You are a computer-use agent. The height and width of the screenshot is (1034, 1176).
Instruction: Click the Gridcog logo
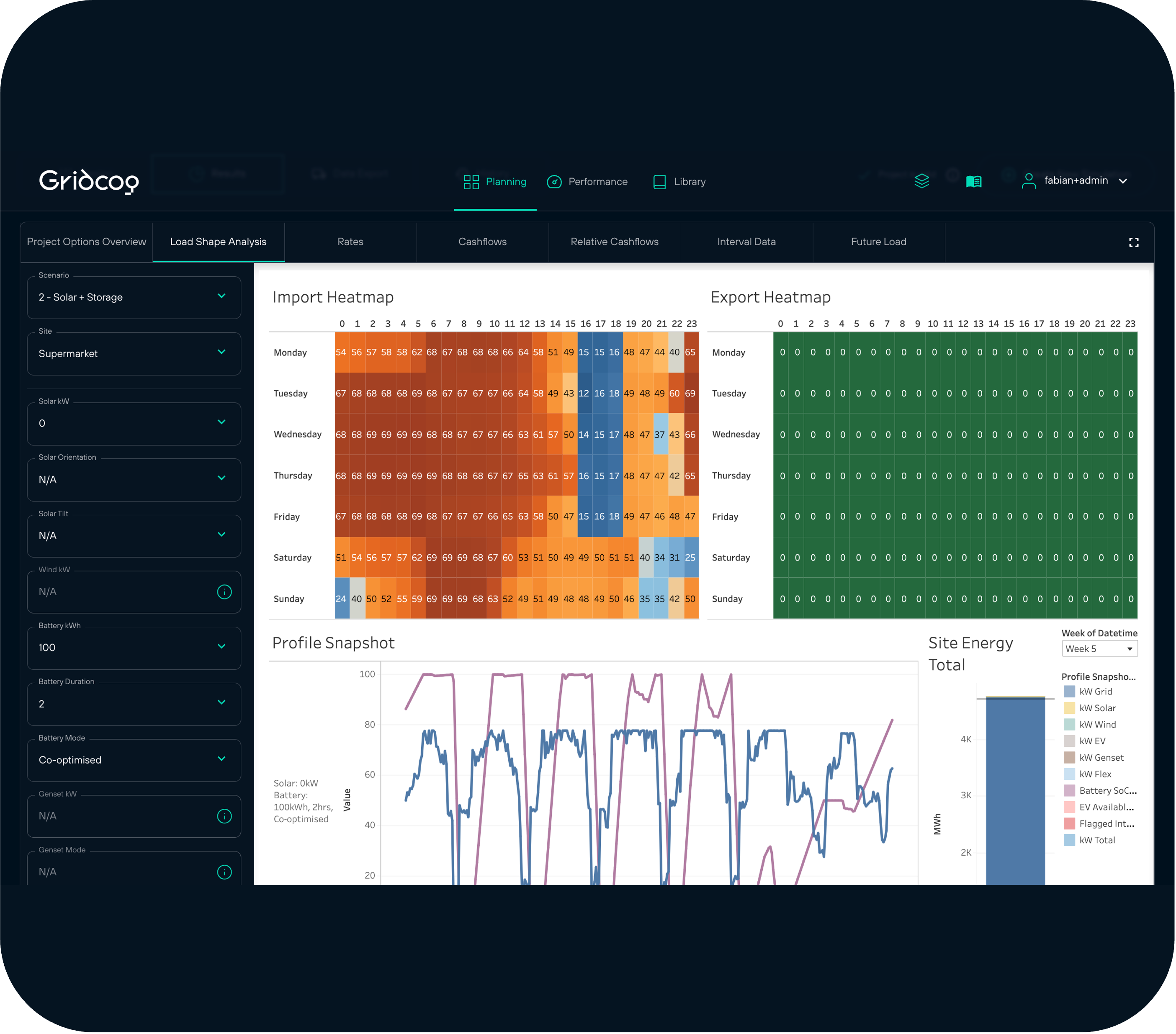89,181
